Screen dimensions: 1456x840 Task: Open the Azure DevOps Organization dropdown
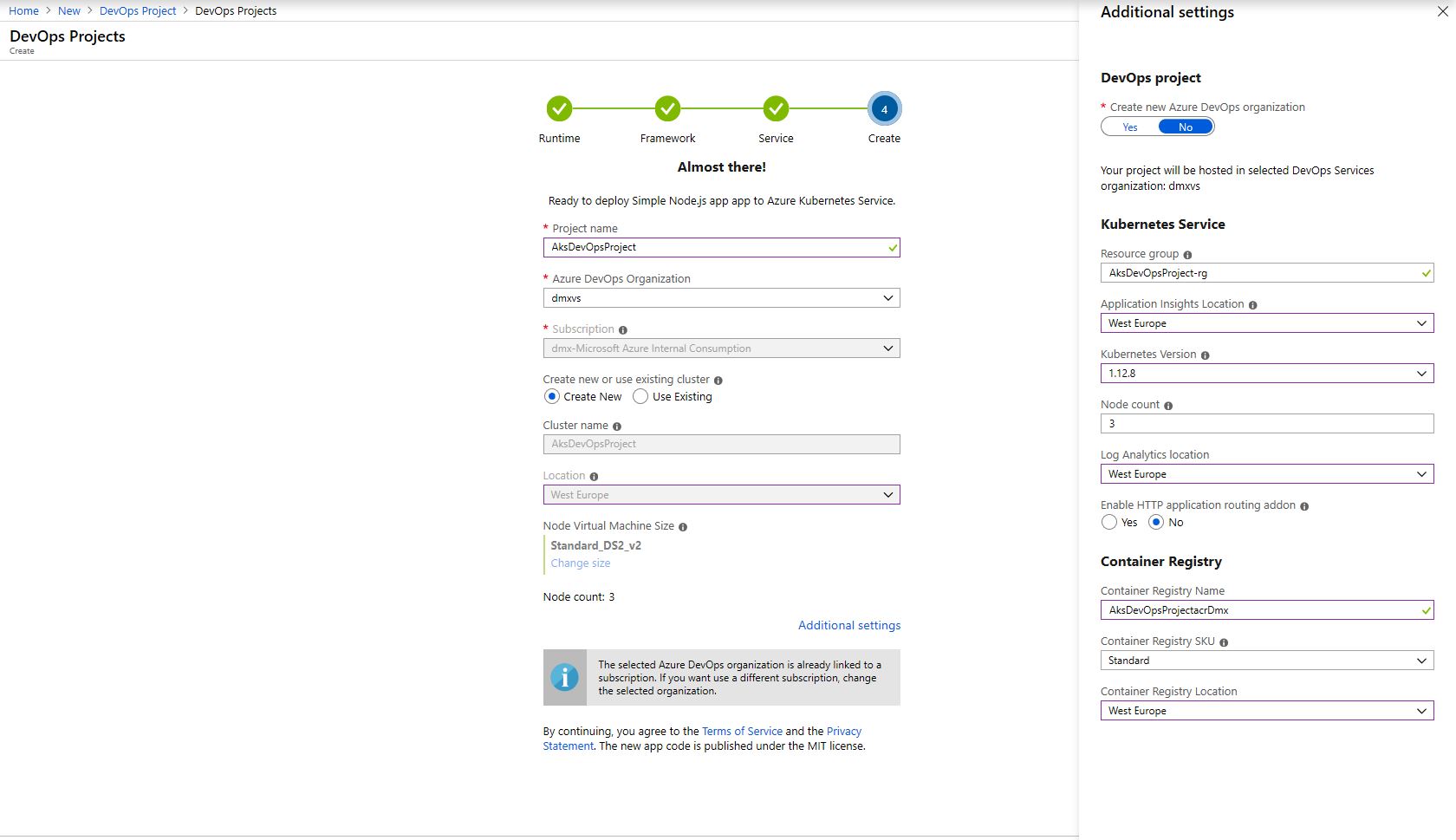[x=721, y=298]
